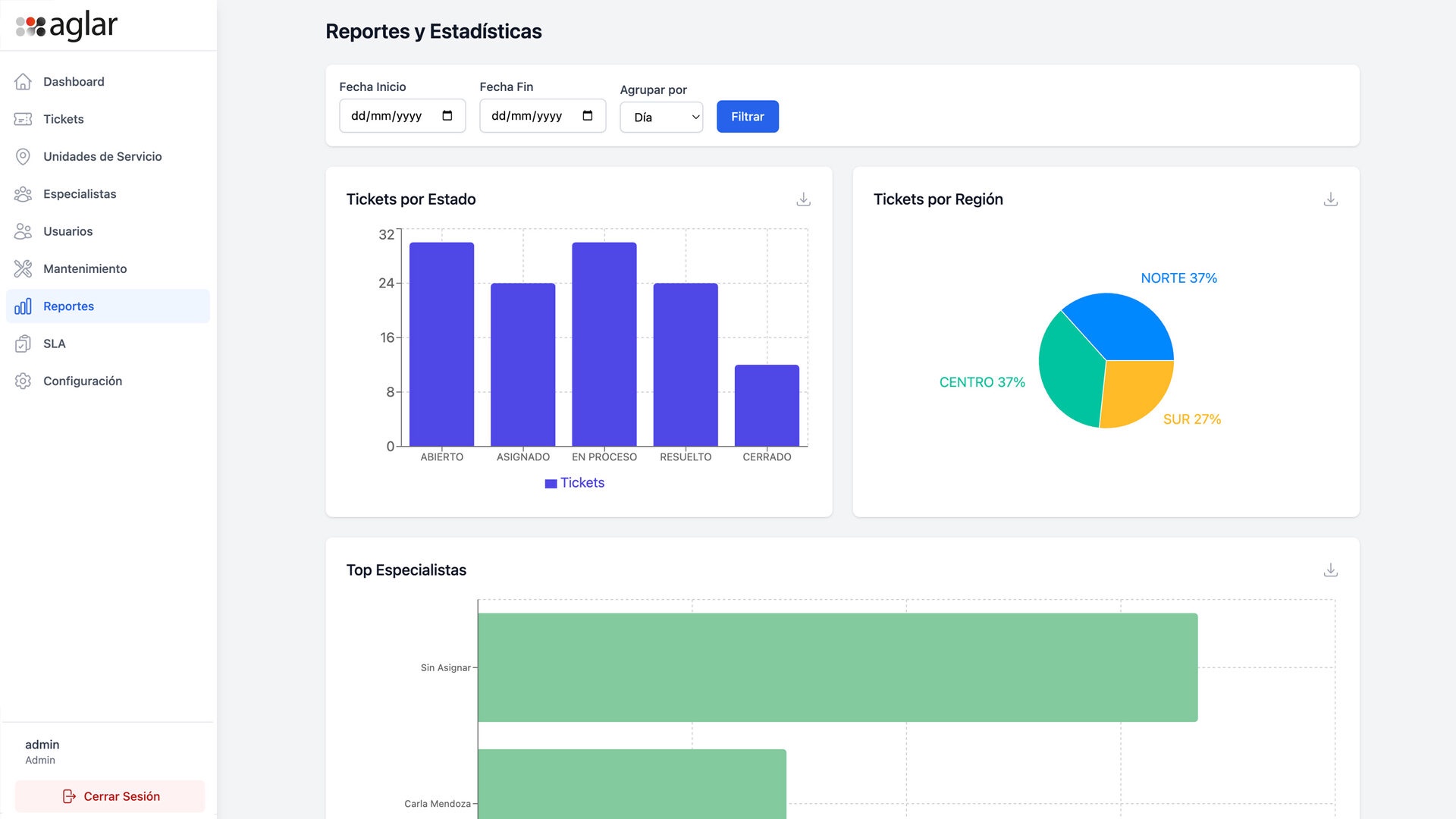Toggle the Tickets legend swatch
This screenshot has width=1456, height=819.
coord(551,484)
